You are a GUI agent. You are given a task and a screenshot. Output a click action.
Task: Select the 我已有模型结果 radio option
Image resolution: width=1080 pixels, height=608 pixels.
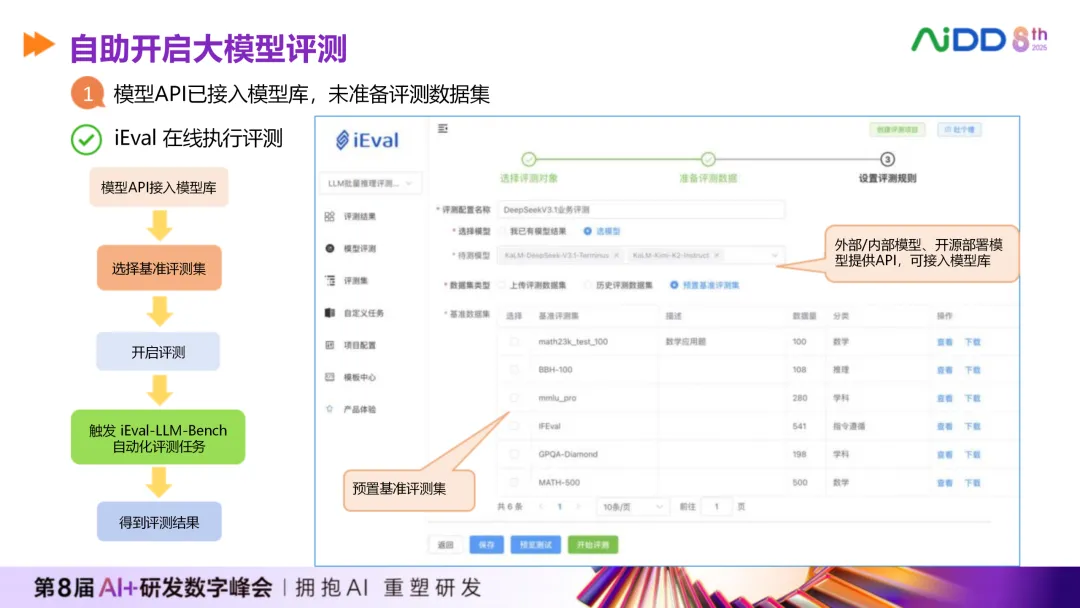[532, 231]
